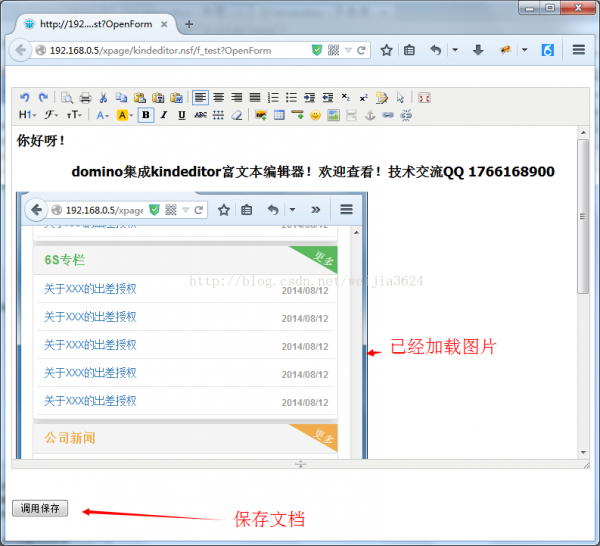Open the font family dropdown
This screenshot has height=546, width=600.
[x=51, y=115]
